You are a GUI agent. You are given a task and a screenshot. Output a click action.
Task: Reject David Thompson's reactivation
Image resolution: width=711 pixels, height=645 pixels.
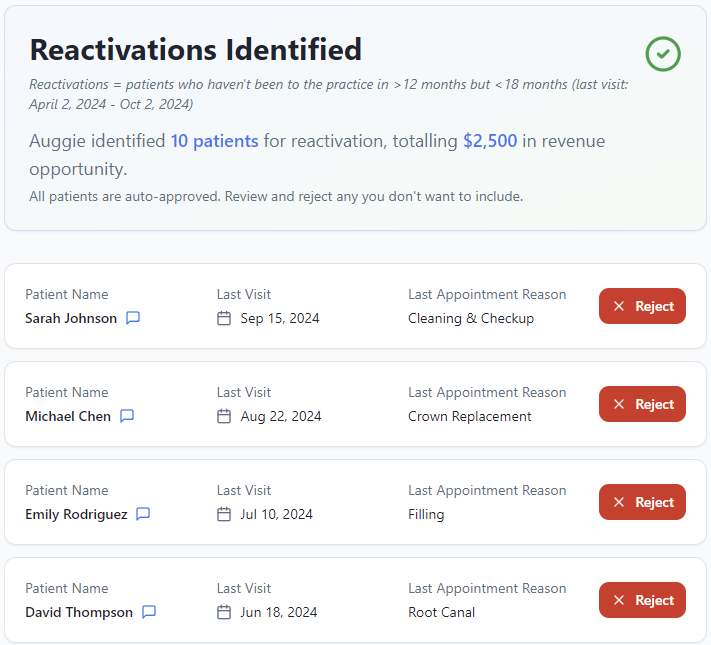click(642, 600)
